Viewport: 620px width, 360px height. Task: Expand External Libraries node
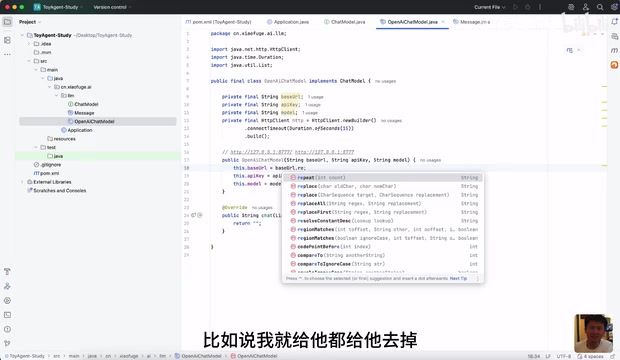(x=22, y=182)
